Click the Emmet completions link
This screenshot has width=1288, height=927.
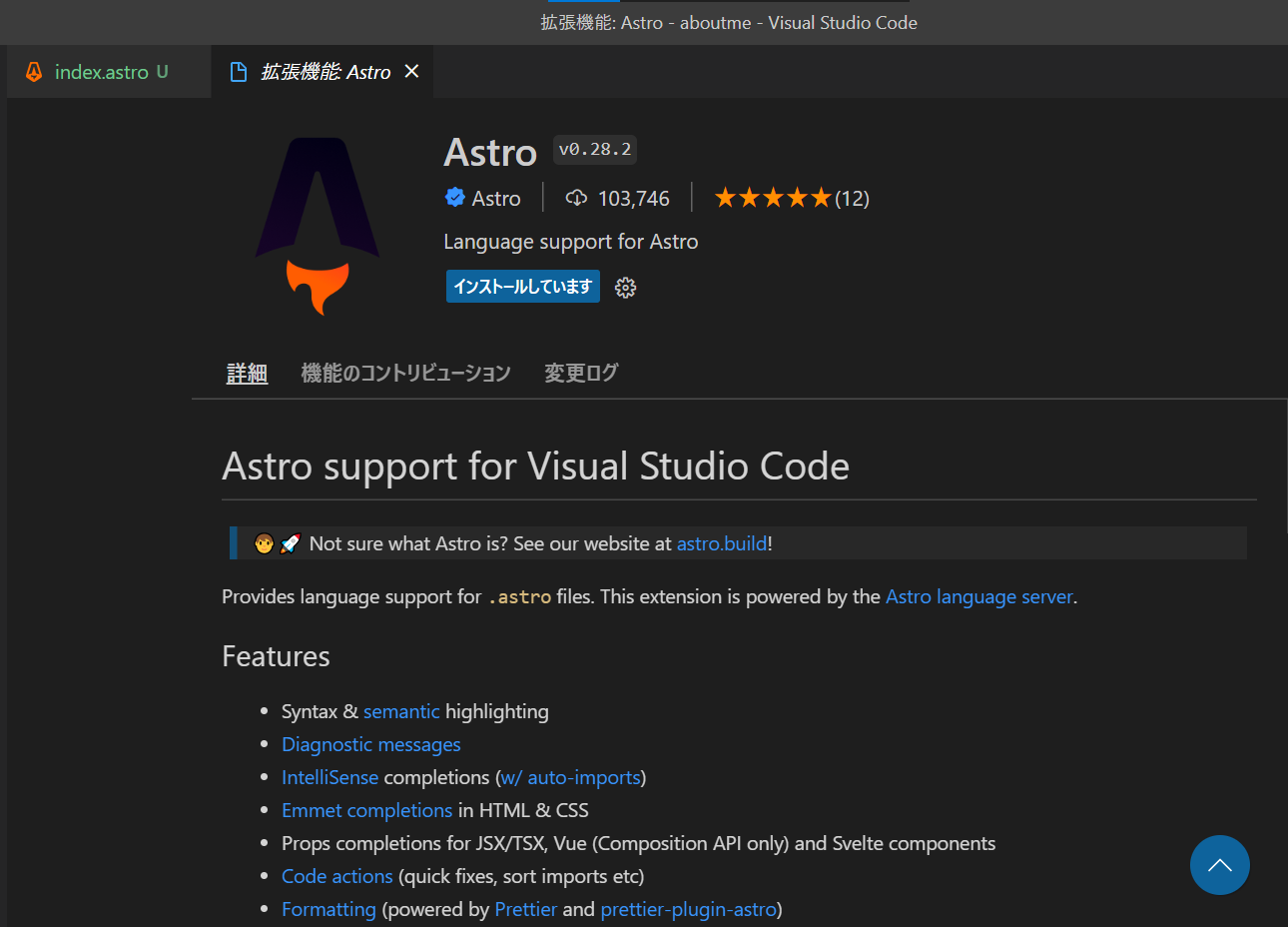pos(366,810)
